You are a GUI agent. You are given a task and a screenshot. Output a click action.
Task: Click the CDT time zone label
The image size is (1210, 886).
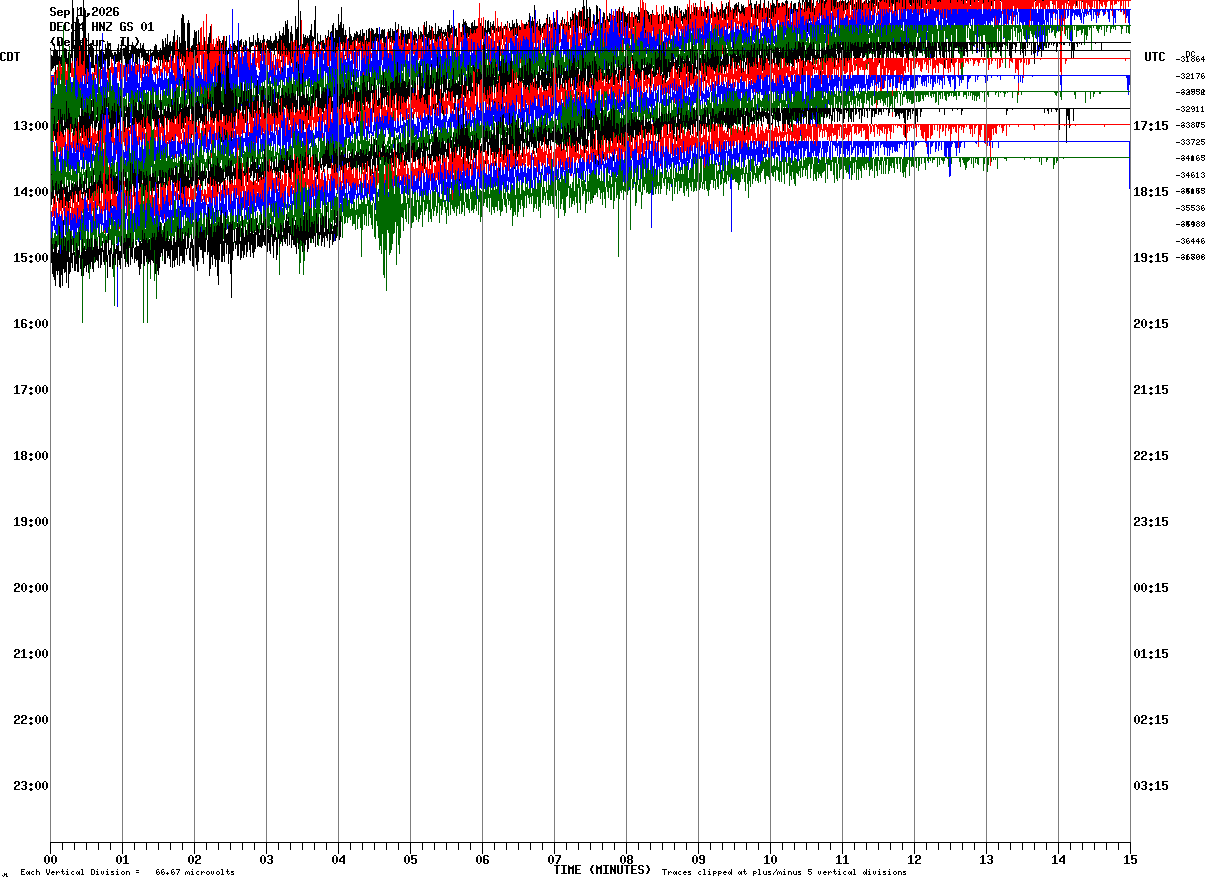pyautogui.click(x=11, y=57)
